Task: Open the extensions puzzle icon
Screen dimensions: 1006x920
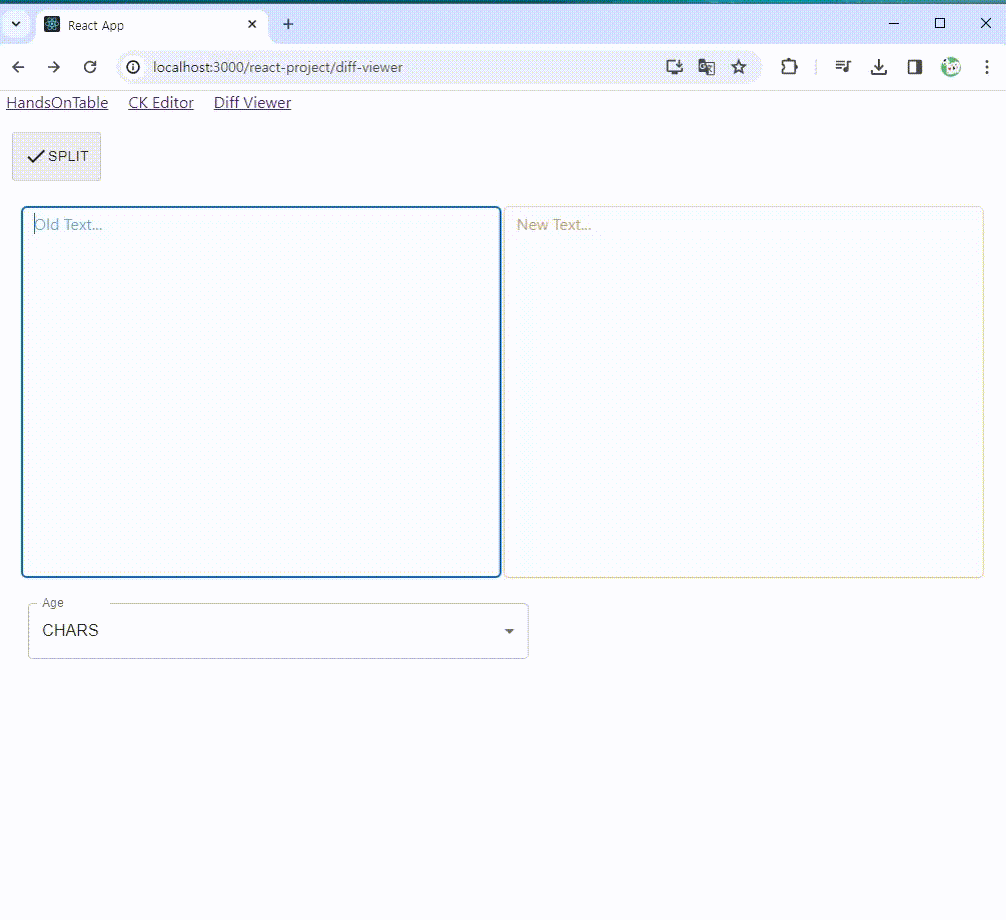Action: pyautogui.click(x=789, y=67)
